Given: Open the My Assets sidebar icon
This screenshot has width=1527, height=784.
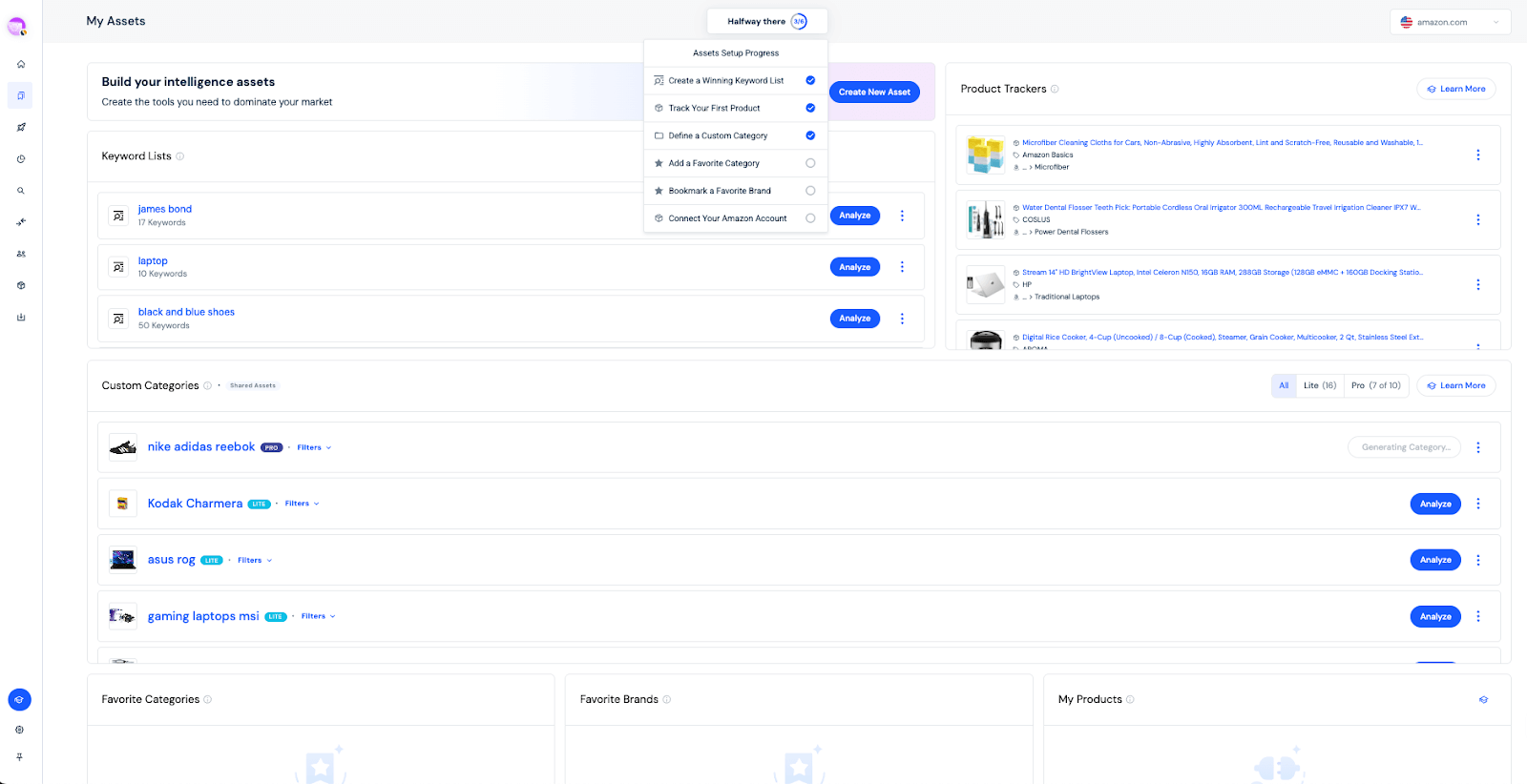Looking at the screenshot, I should [21, 95].
